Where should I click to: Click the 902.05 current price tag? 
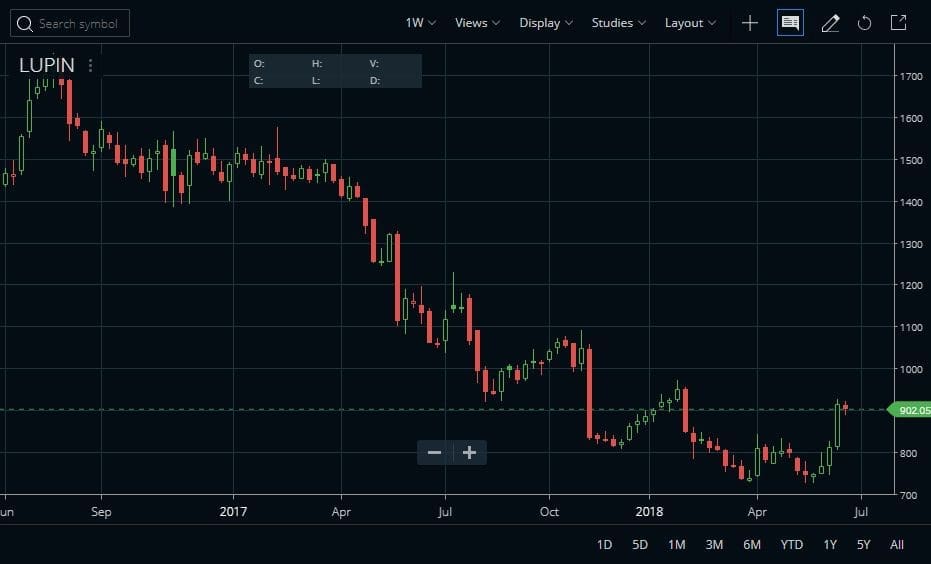(910, 410)
